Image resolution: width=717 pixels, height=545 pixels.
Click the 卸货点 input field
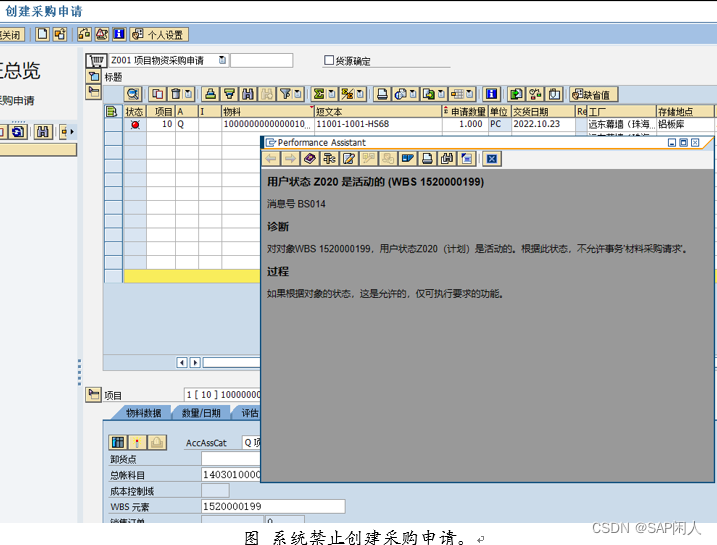[231, 459]
